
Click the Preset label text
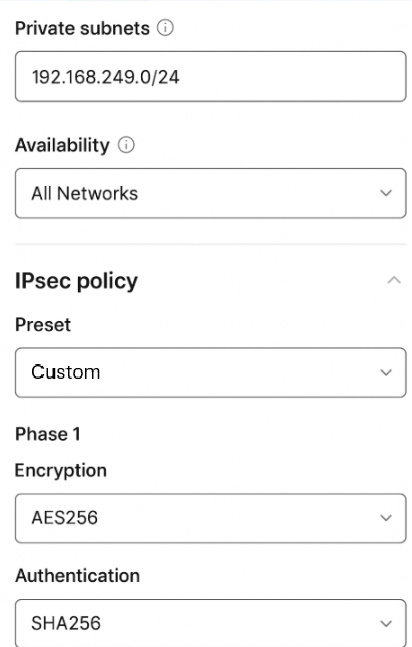[43, 325]
